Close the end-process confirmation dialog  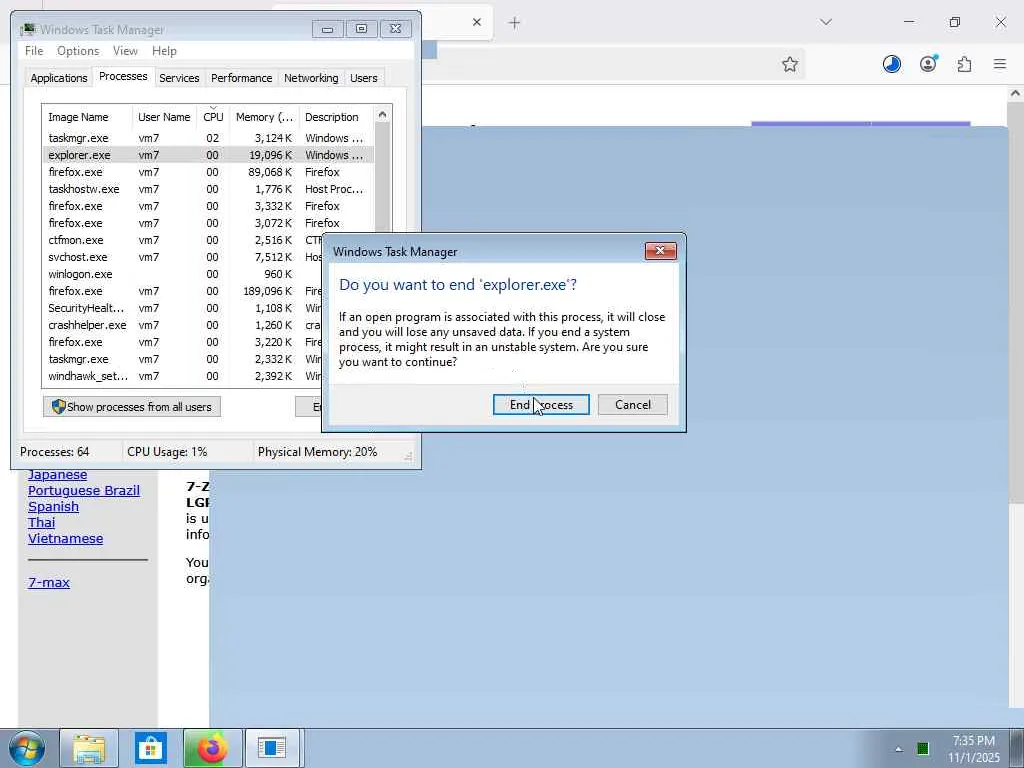tap(660, 251)
